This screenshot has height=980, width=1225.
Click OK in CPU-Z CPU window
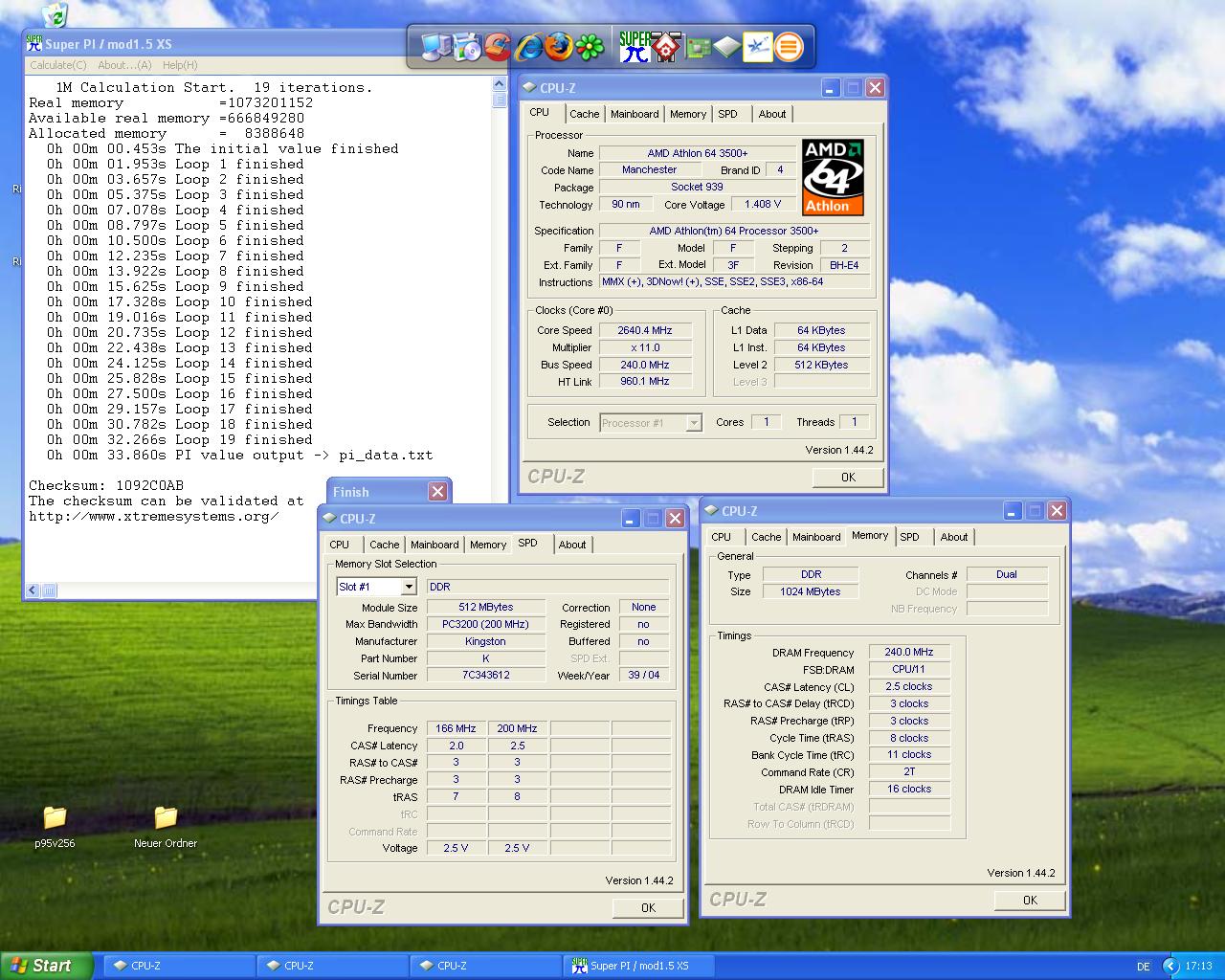tap(848, 477)
